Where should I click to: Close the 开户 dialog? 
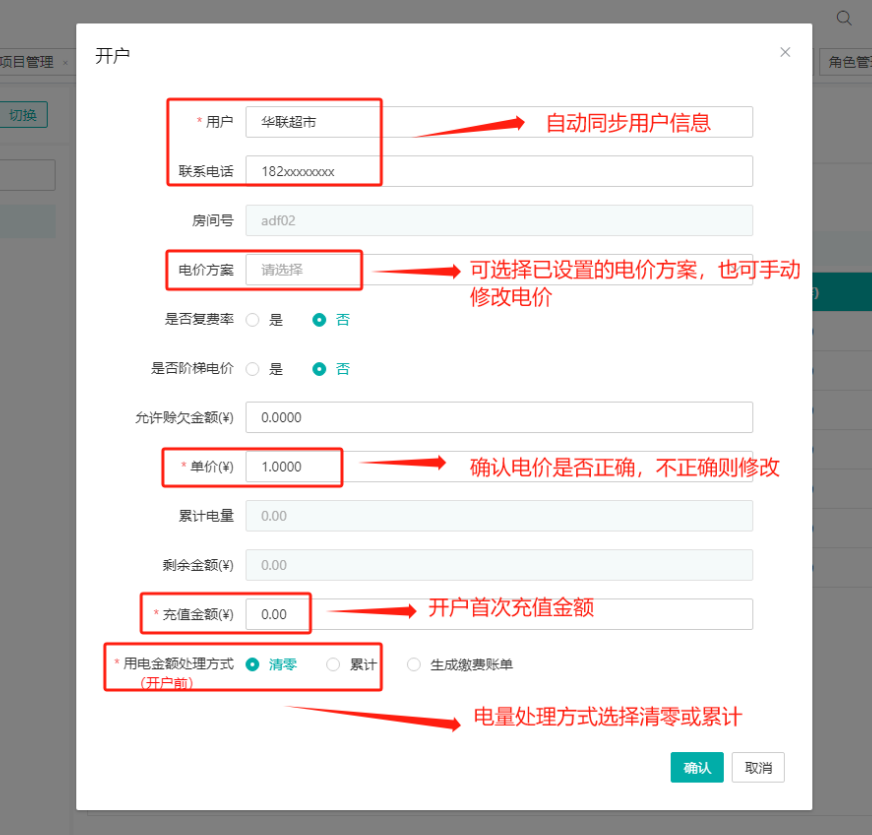[x=785, y=52]
